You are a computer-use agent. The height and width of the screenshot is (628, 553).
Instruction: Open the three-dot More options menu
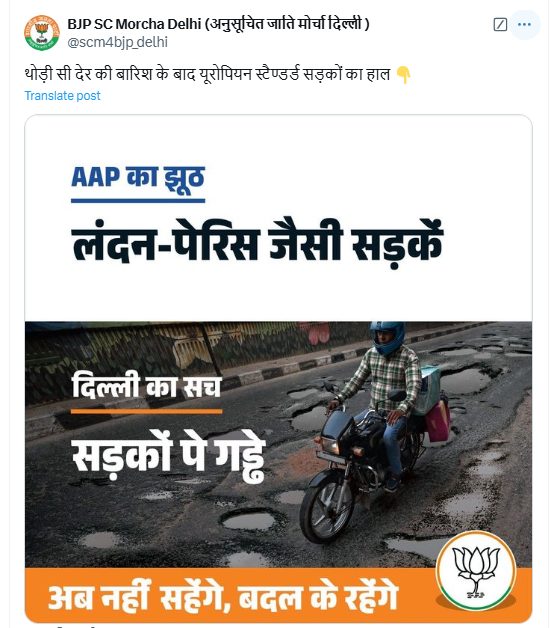tap(524, 25)
